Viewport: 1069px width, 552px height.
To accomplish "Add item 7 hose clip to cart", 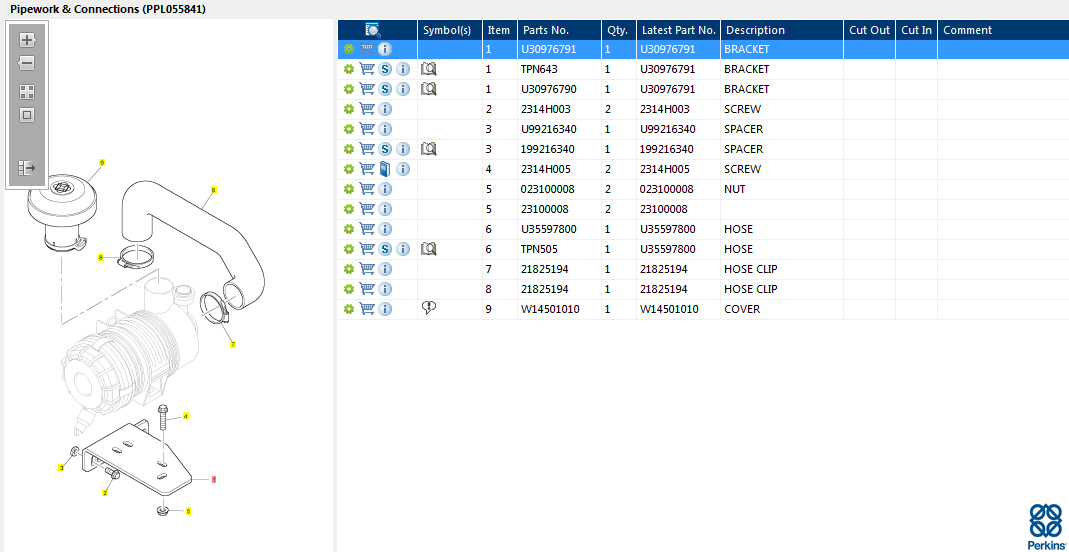I will (x=367, y=269).
